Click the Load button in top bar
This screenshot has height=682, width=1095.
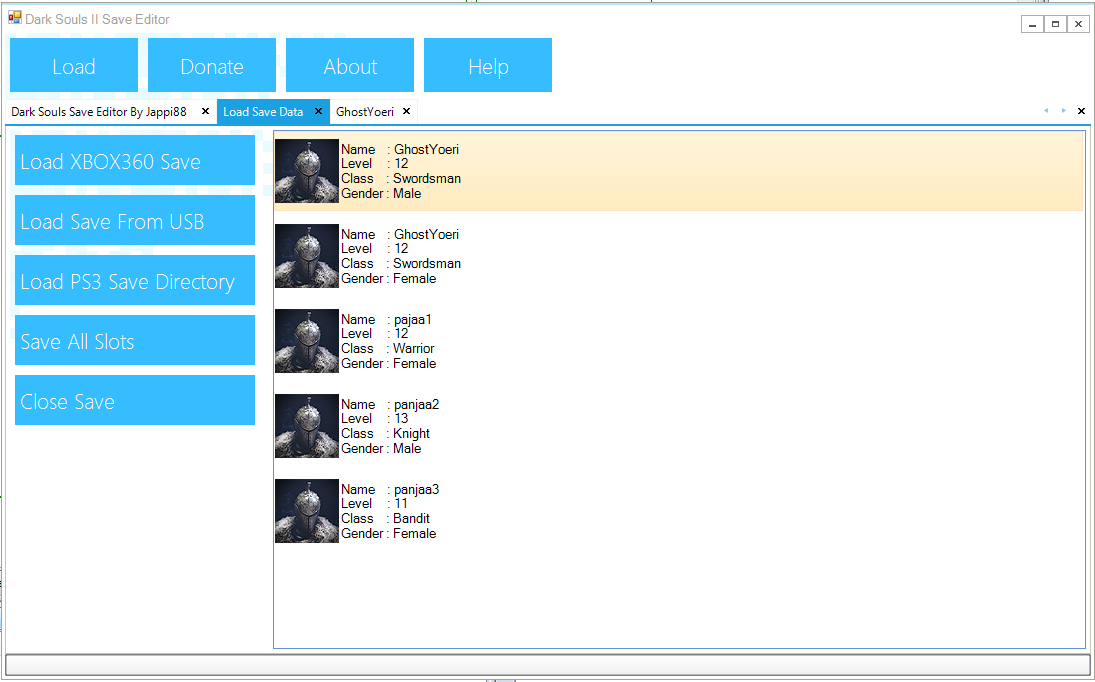(x=74, y=65)
